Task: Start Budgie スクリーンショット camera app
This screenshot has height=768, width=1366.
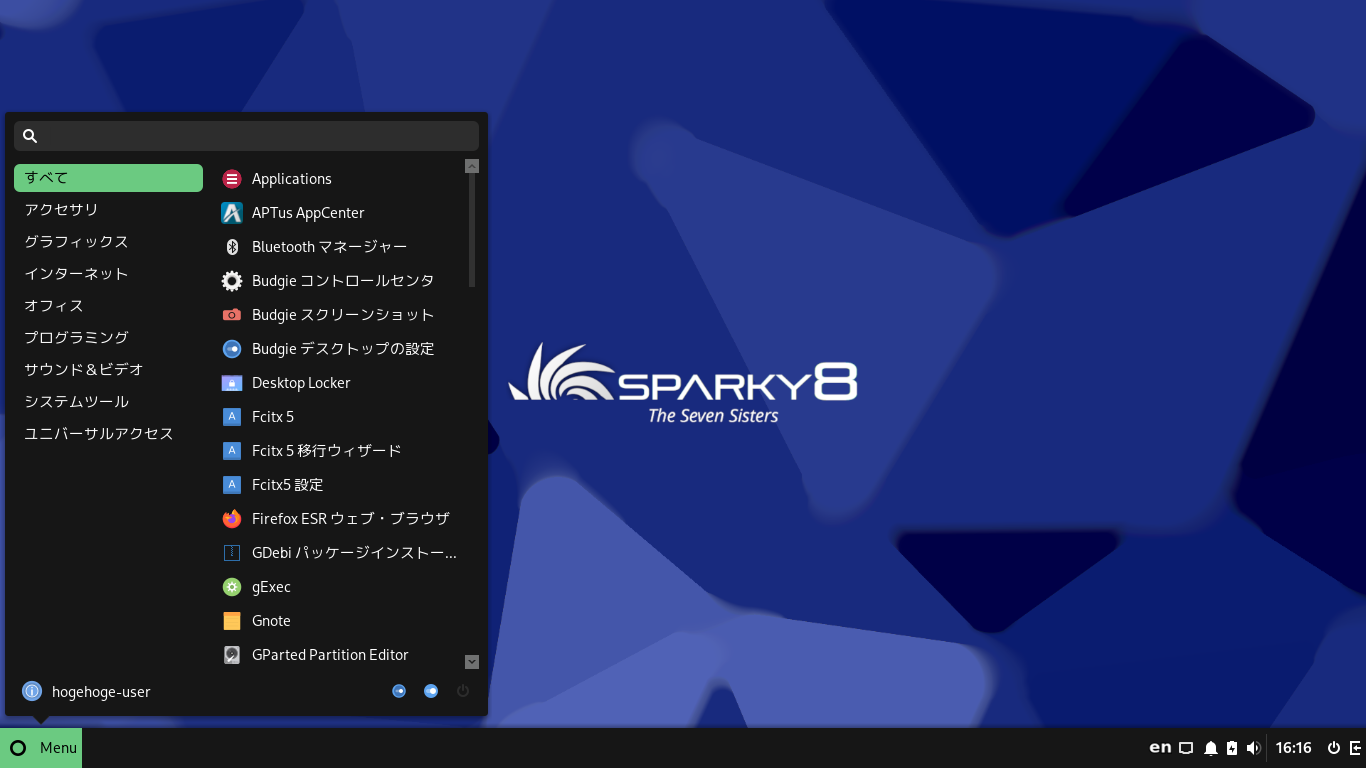Action: (338, 315)
